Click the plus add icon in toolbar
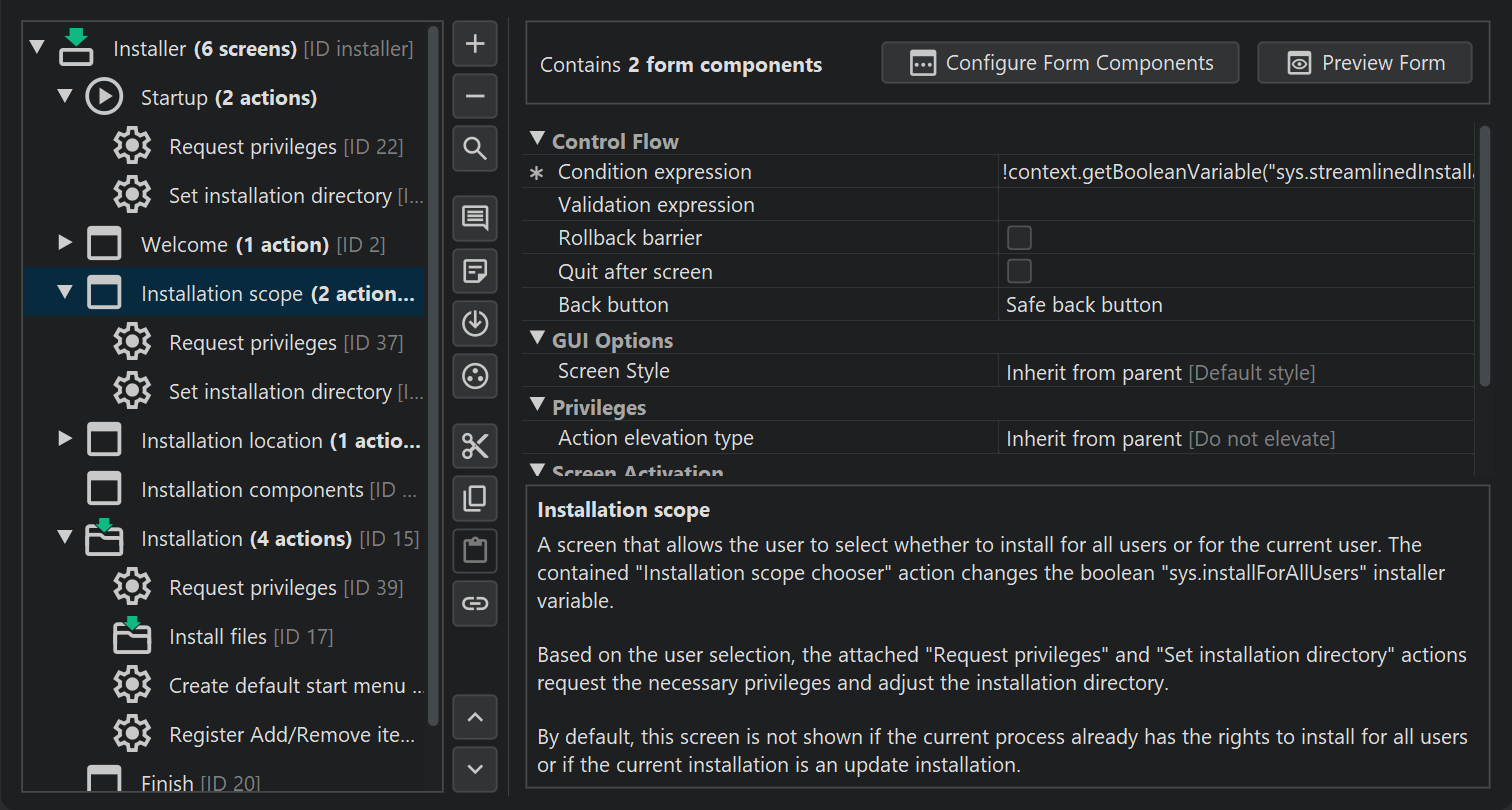 coord(475,44)
